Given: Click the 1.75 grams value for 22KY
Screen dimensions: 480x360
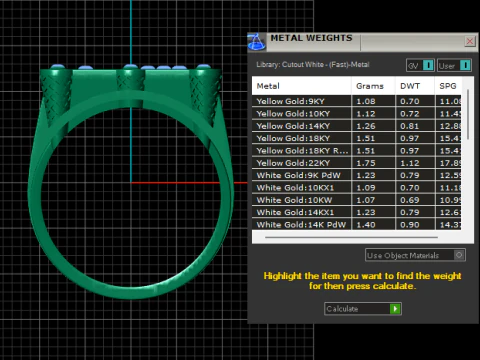Looking at the screenshot, I should click(x=366, y=163).
